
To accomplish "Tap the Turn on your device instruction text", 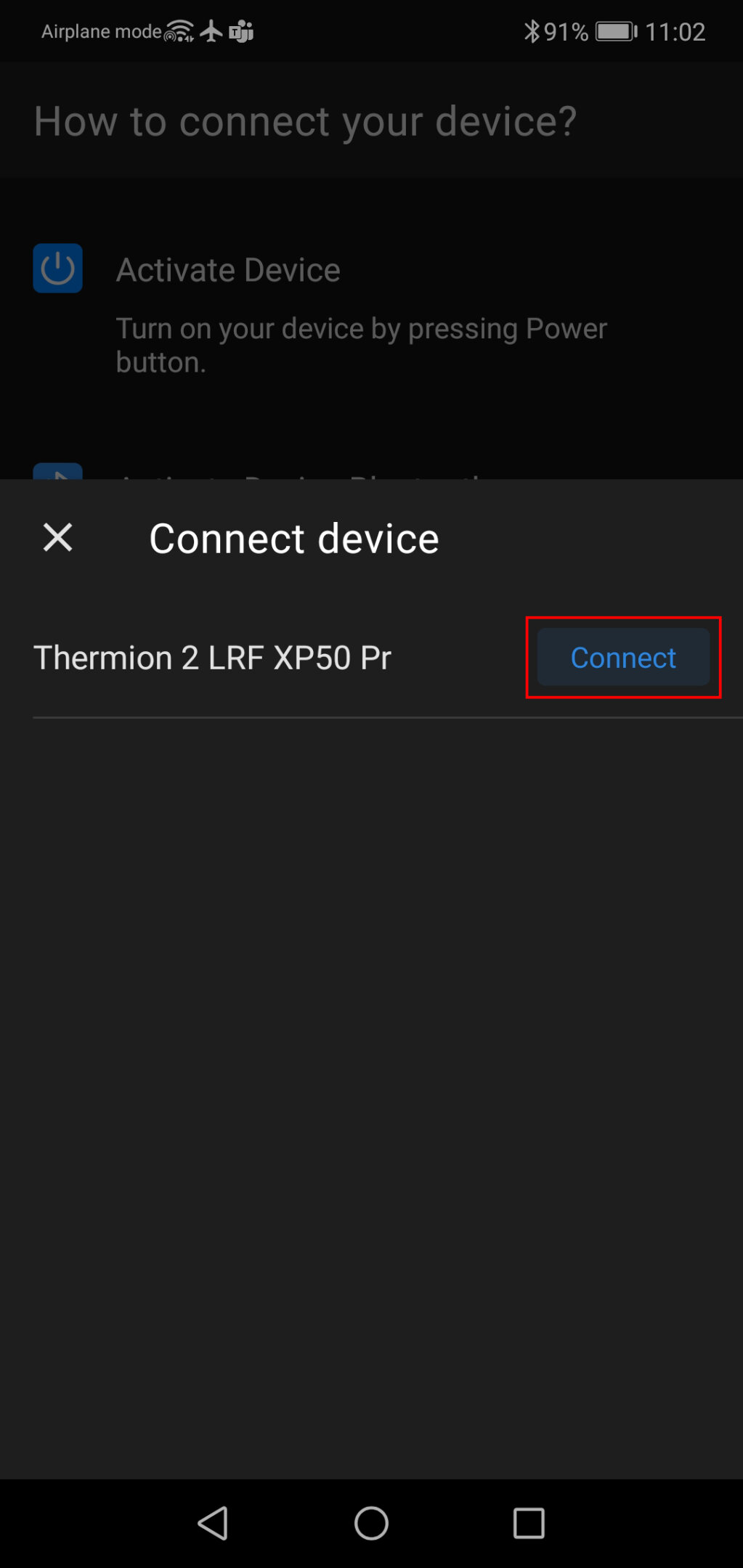I will (361, 345).
